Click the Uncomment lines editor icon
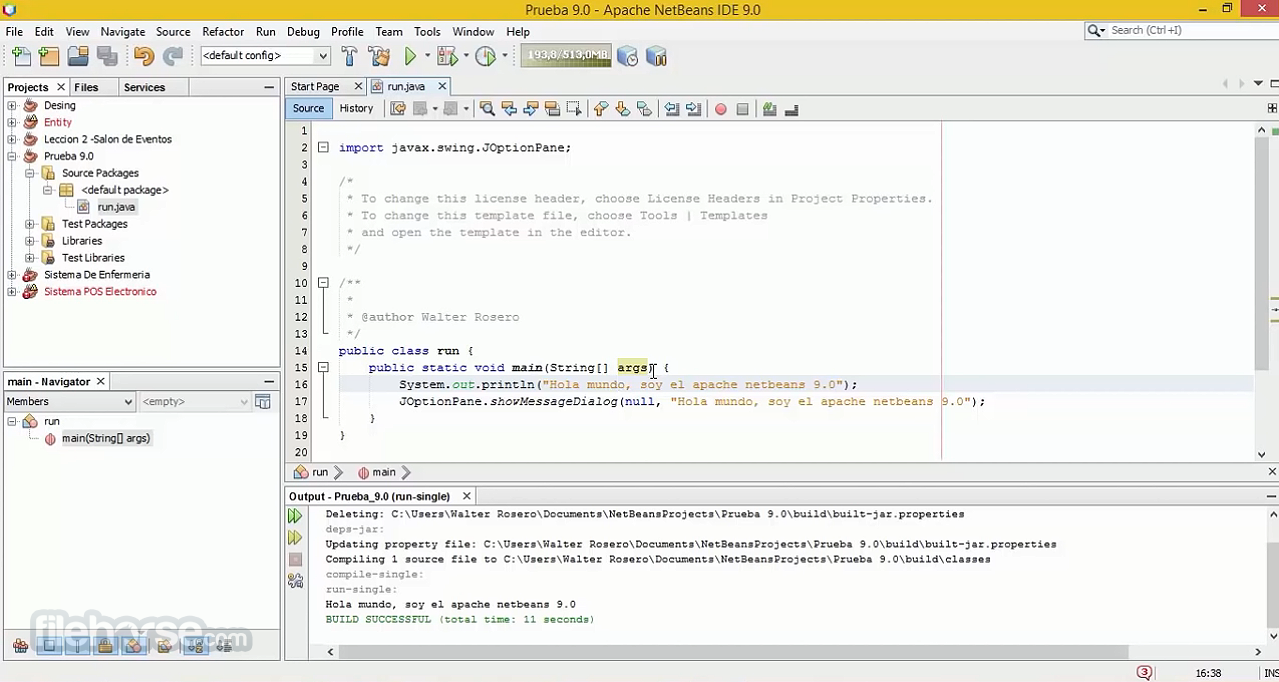This screenshot has height=682, width=1279. pos(791,109)
